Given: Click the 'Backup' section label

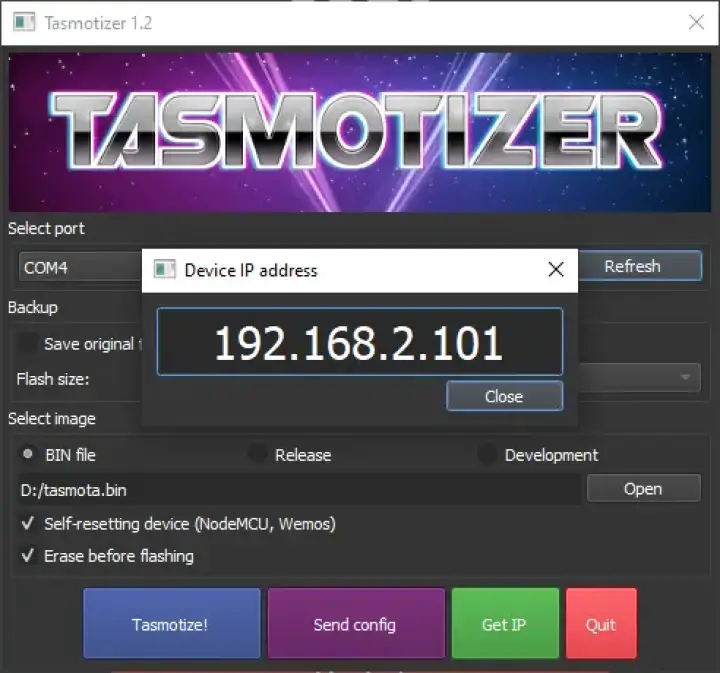Looking at the screenshot, I should coord(33,307).
